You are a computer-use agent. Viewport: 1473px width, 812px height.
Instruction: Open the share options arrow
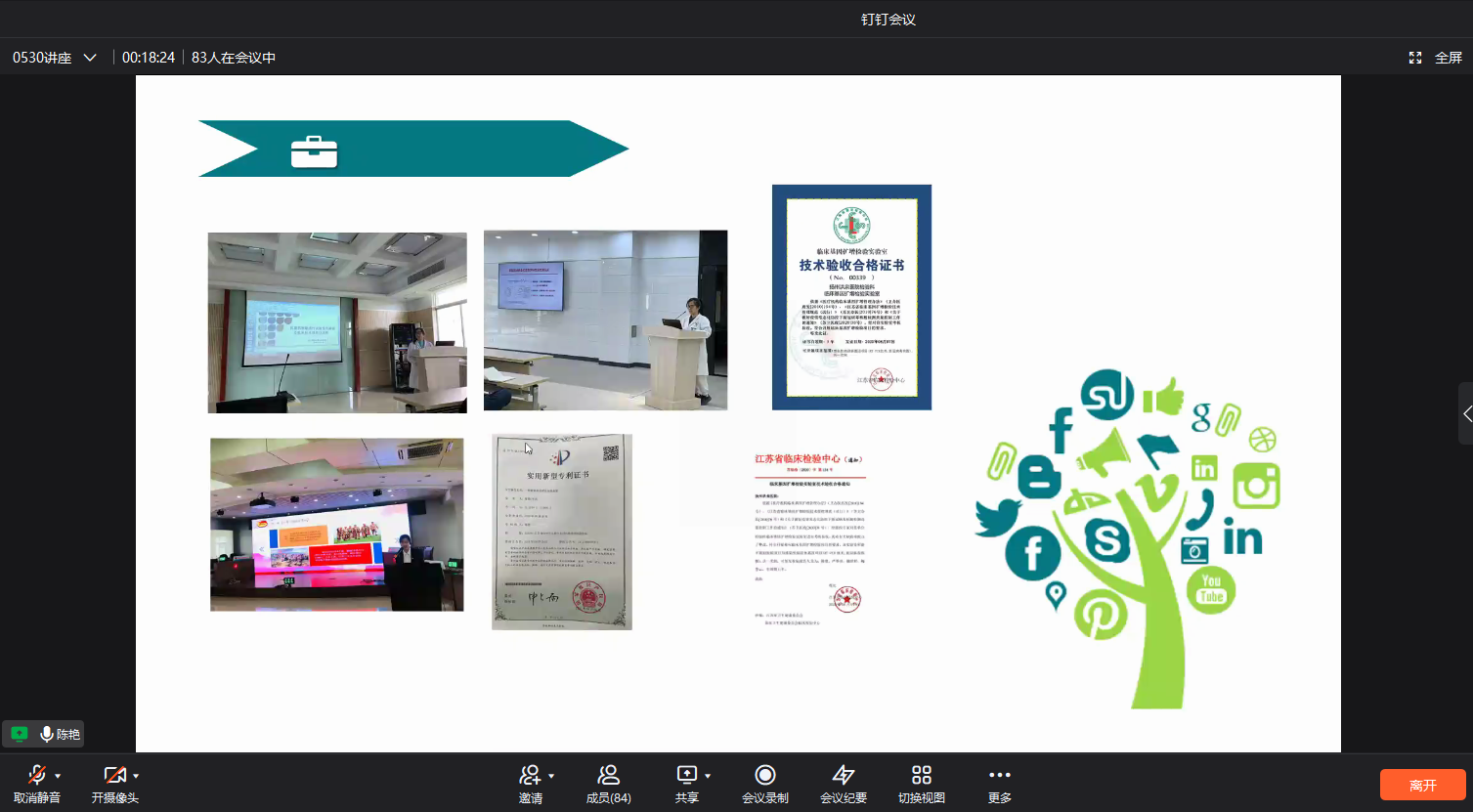[x=708, y=776]
